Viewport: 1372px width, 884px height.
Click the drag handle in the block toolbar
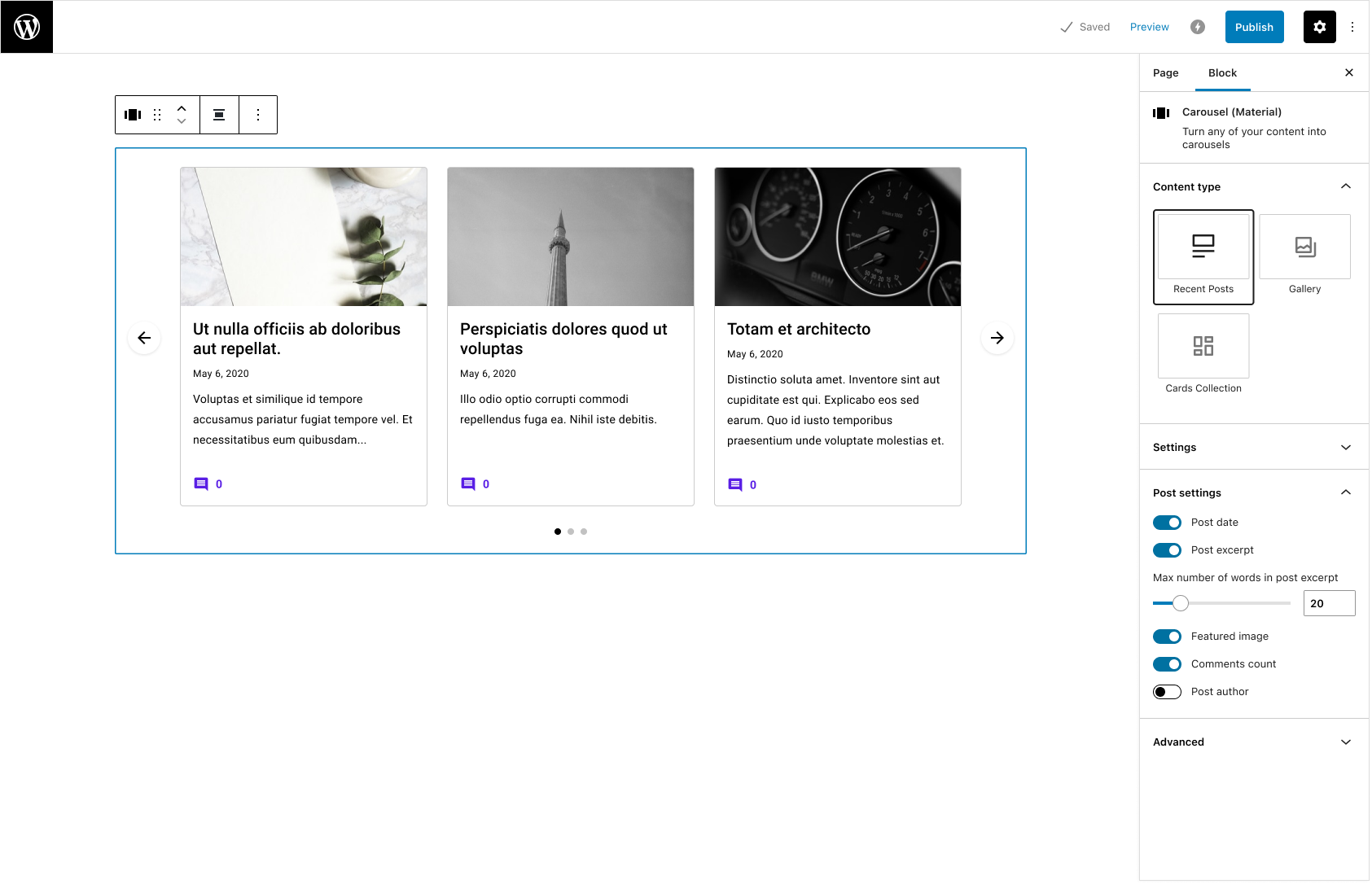point(157,114)
